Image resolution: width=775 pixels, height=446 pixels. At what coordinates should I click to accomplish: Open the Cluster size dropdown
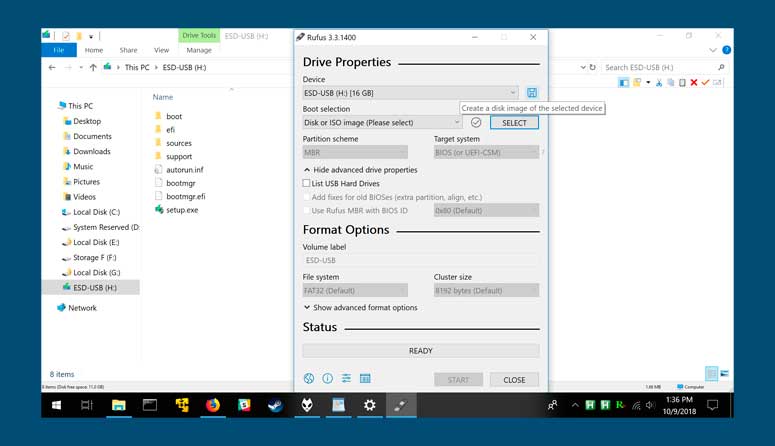point(486,290)
